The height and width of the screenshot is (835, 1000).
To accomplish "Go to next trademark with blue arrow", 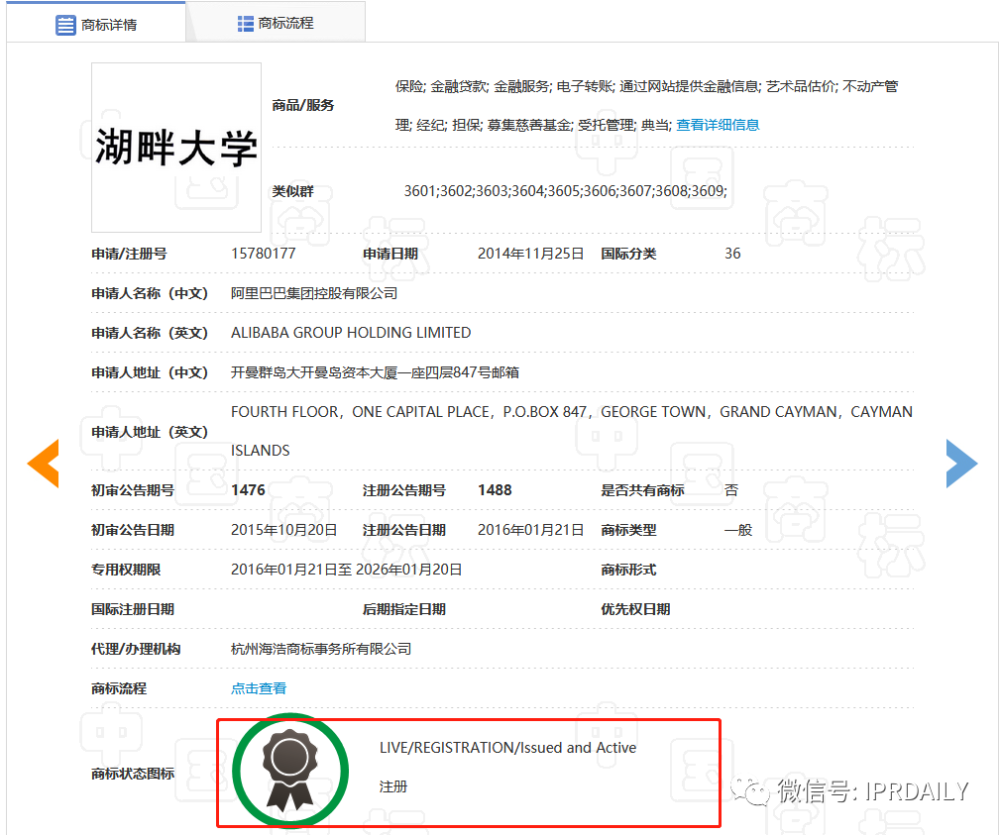I will (961, 464).
